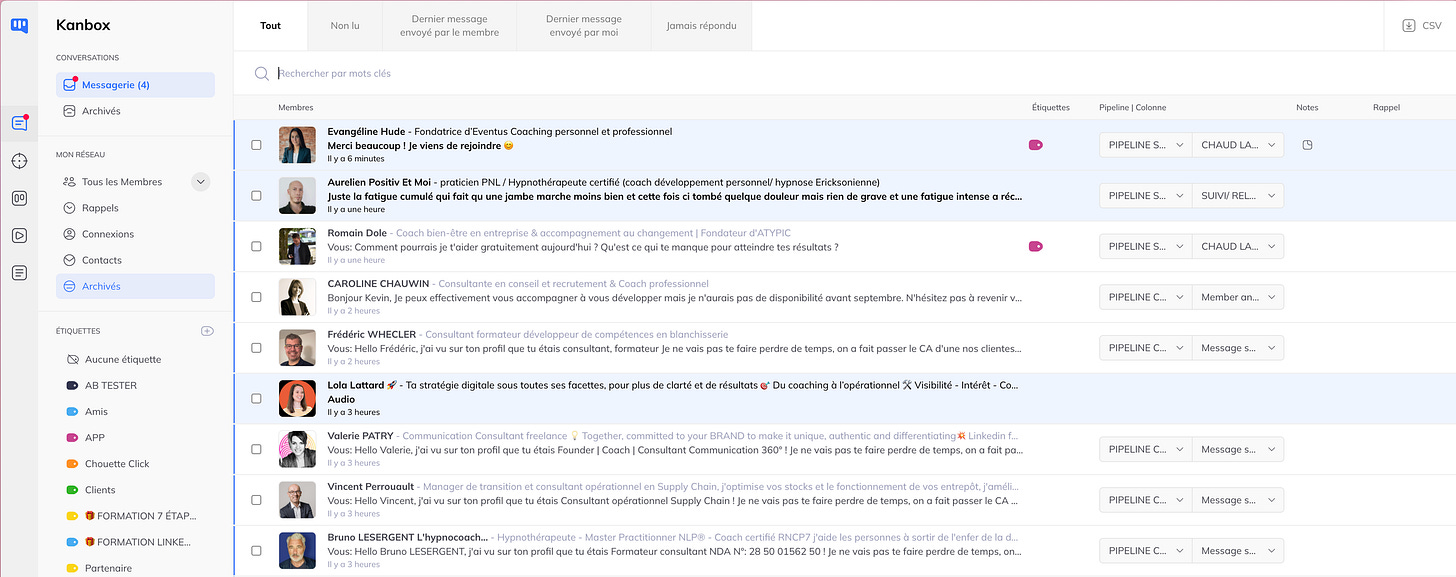Open Dernier message envoyé par moi tab
1456x577 pixels.
click(x=584, y=26)
